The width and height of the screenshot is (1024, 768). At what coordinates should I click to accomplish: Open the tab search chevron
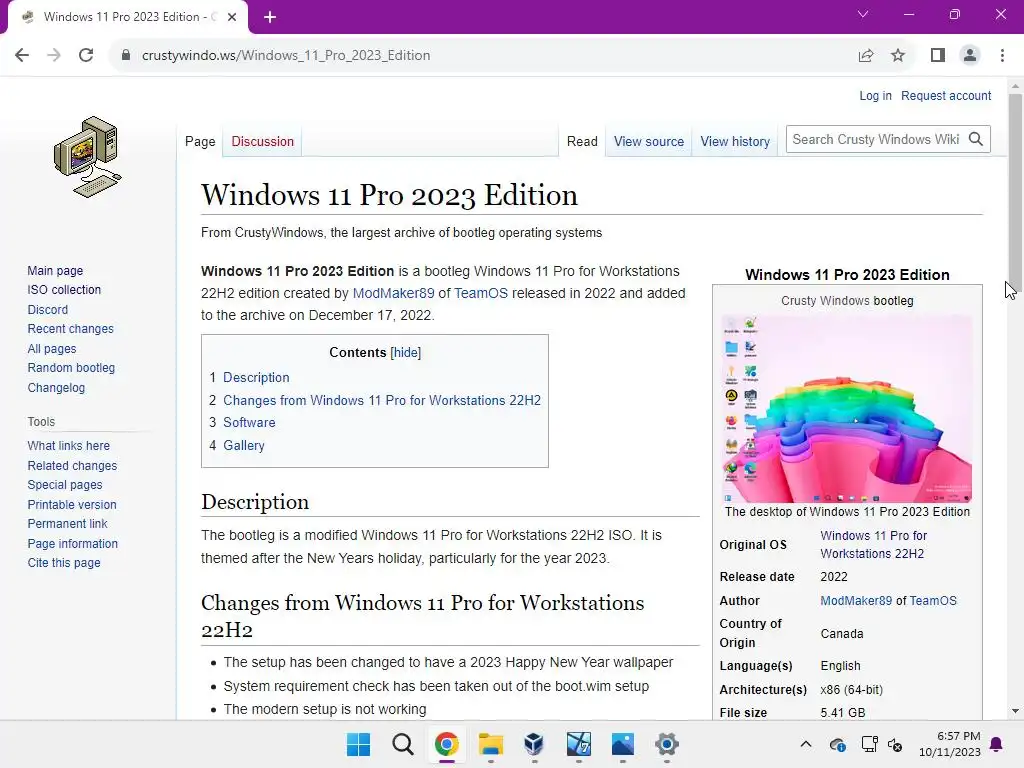coord(863,14)
